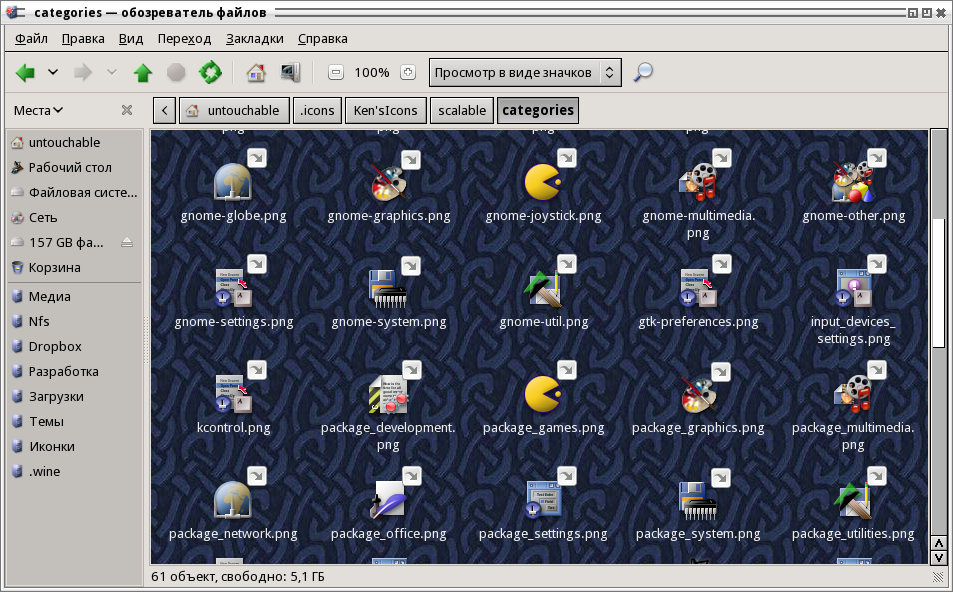The width and height of the screenshot is (953, 592).
Task: Open the Файл menu
Action: click(x=31, y=38)
